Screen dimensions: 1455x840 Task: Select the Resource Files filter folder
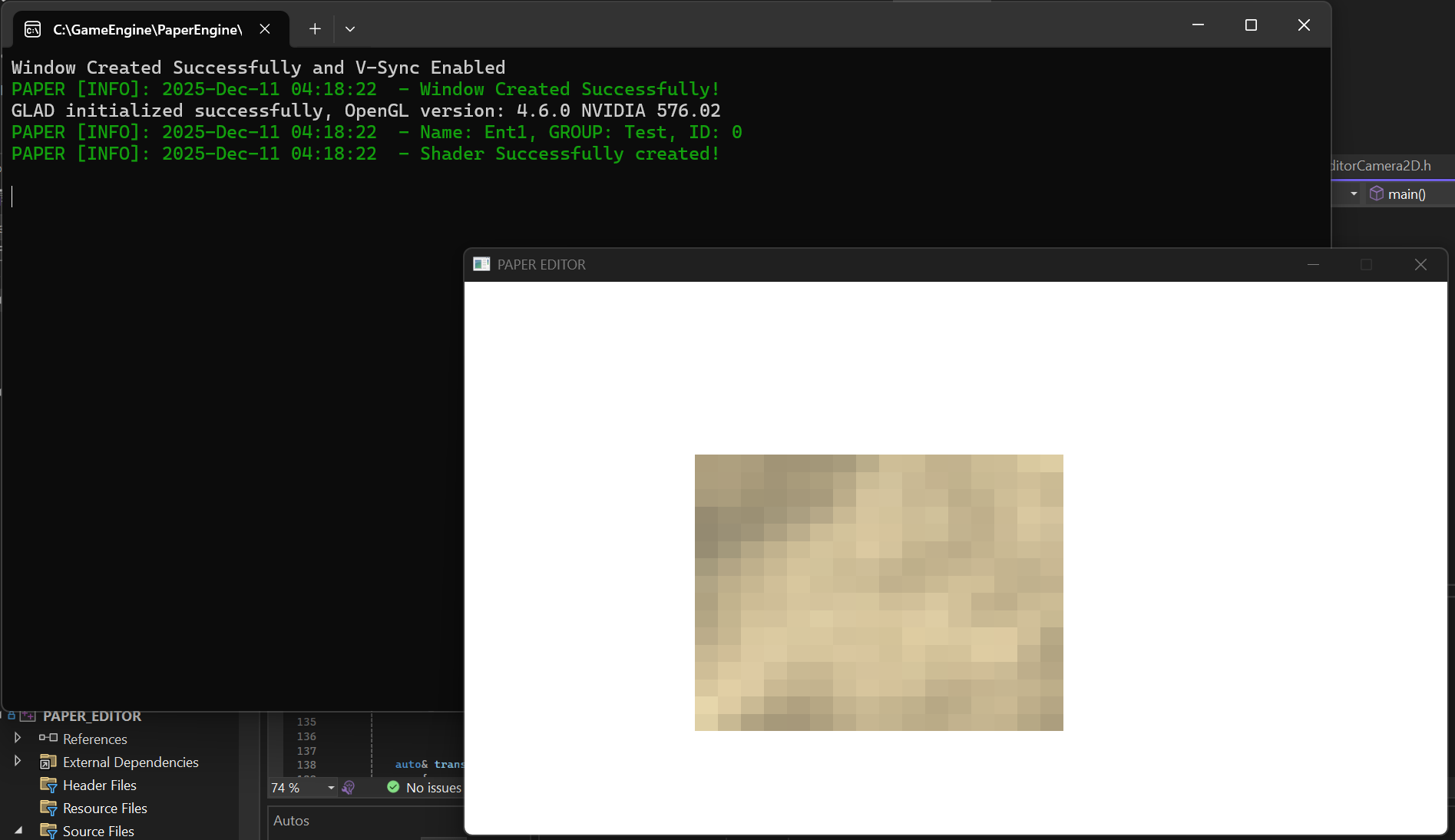pos(104,808)
